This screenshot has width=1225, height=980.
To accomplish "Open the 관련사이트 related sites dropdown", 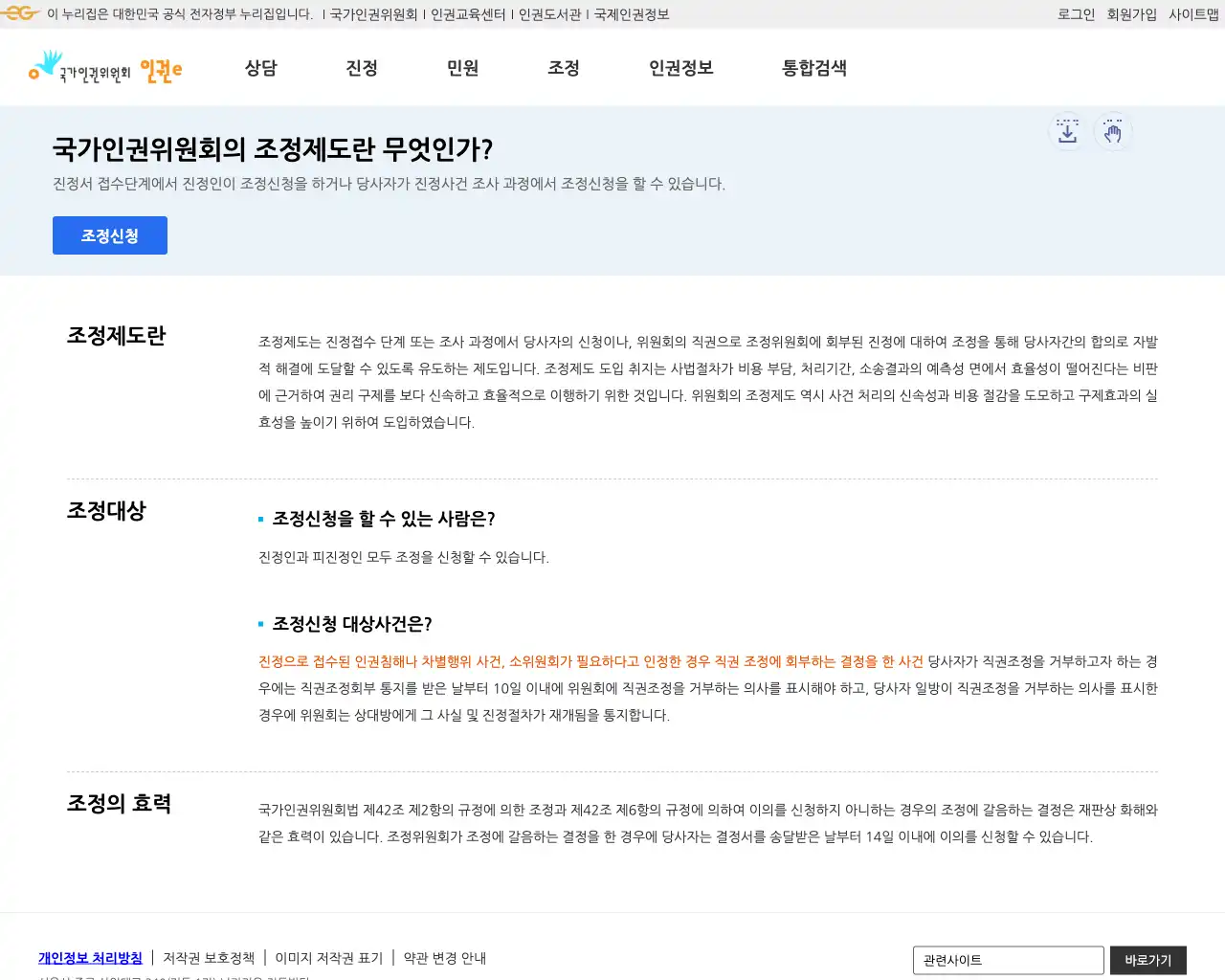I will click(1008, 960).
